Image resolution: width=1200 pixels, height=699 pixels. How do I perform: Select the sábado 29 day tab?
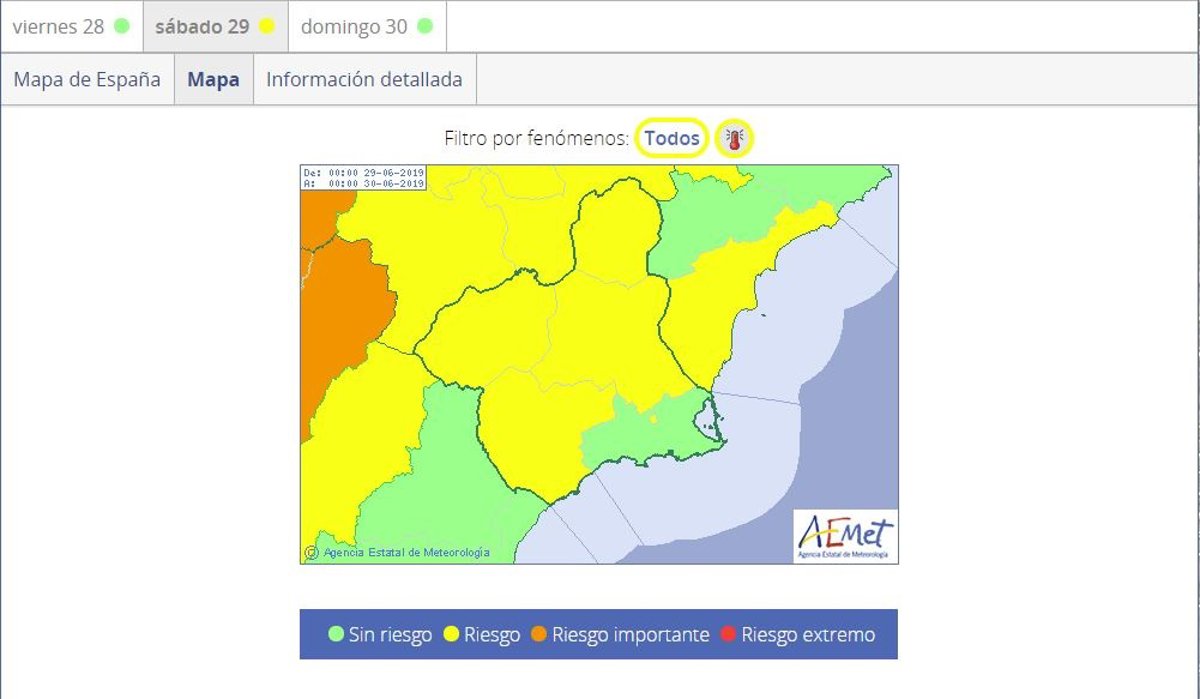click(x=215, y=27)
